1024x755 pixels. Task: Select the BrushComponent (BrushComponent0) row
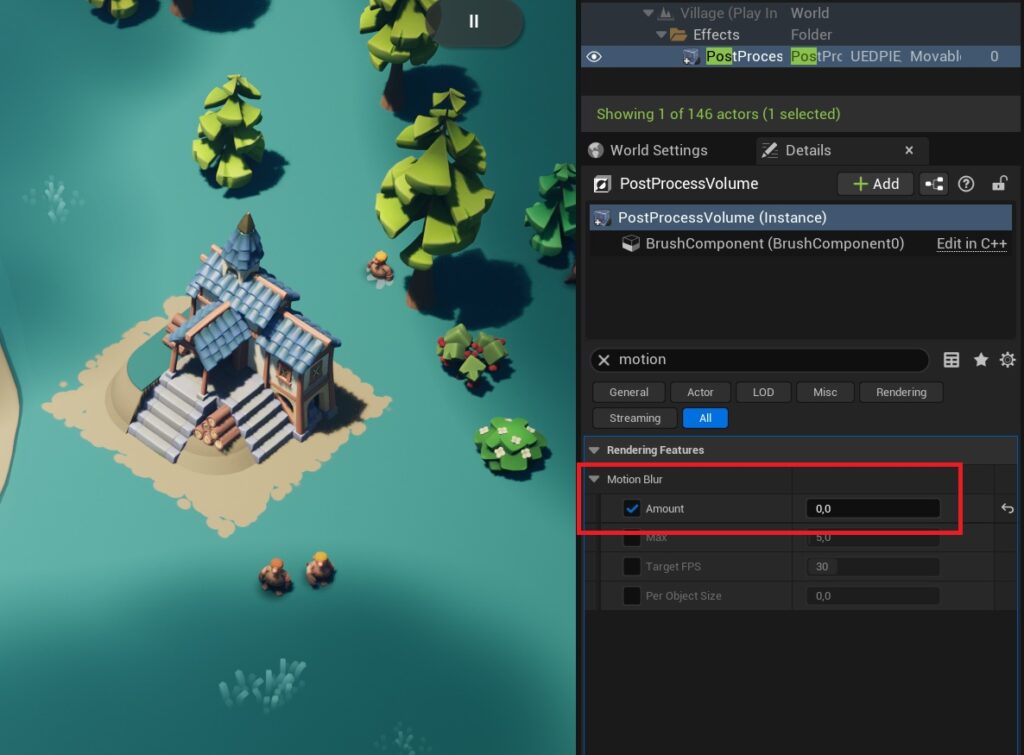click(x=801, y=244)
